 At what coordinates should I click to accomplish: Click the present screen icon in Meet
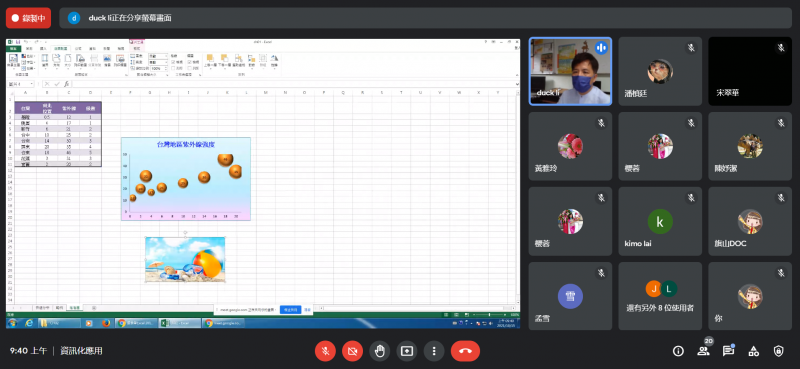[407, 351]
